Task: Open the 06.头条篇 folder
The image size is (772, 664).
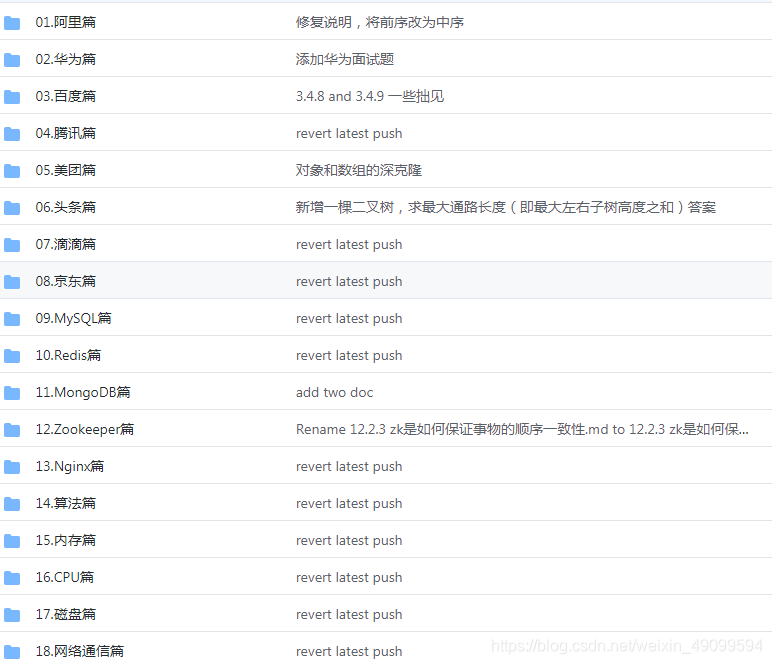Action: click(x=65, y=207)
